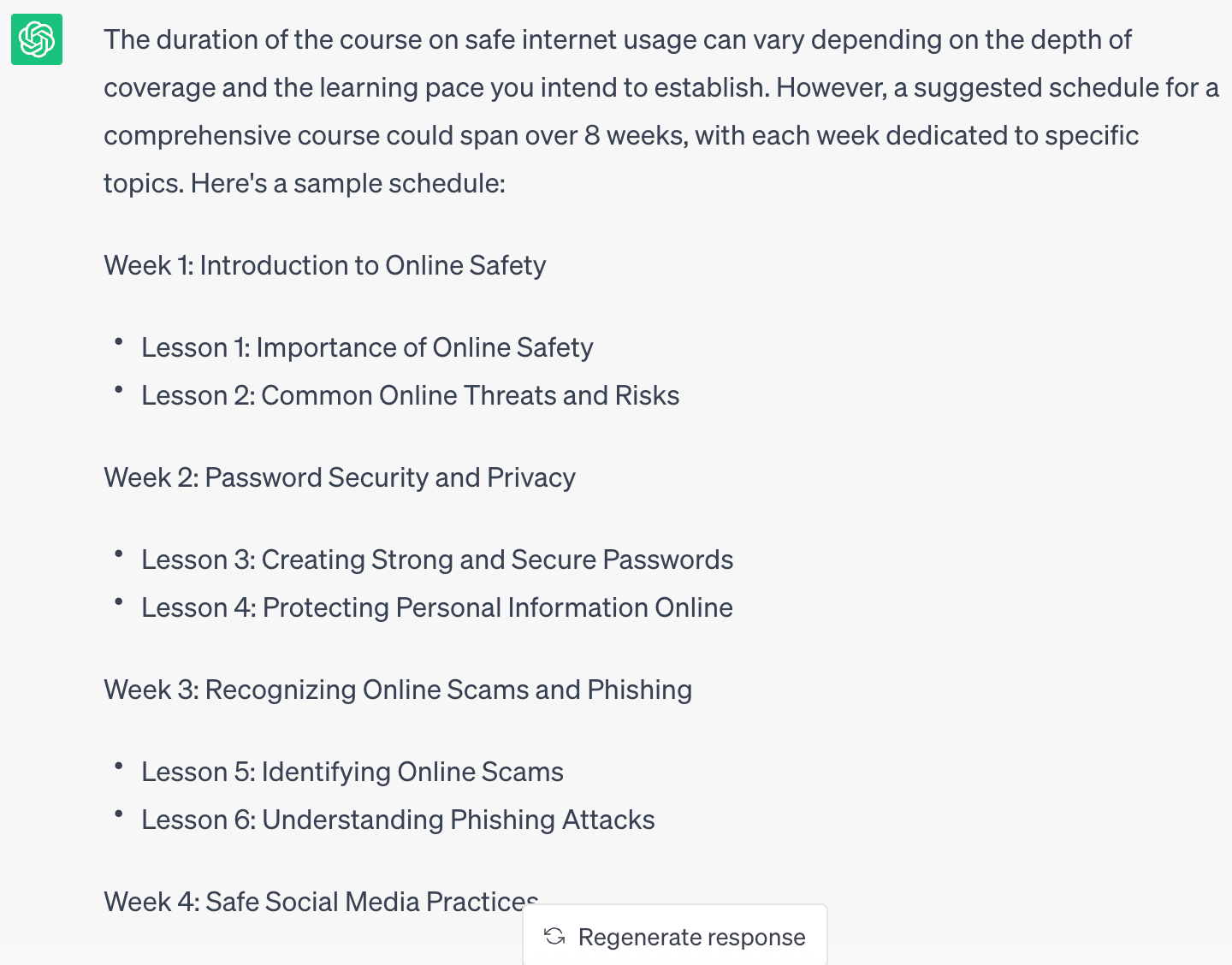Click the bullet before Lesson 3

pyautogui.click(x=119, y=554)
